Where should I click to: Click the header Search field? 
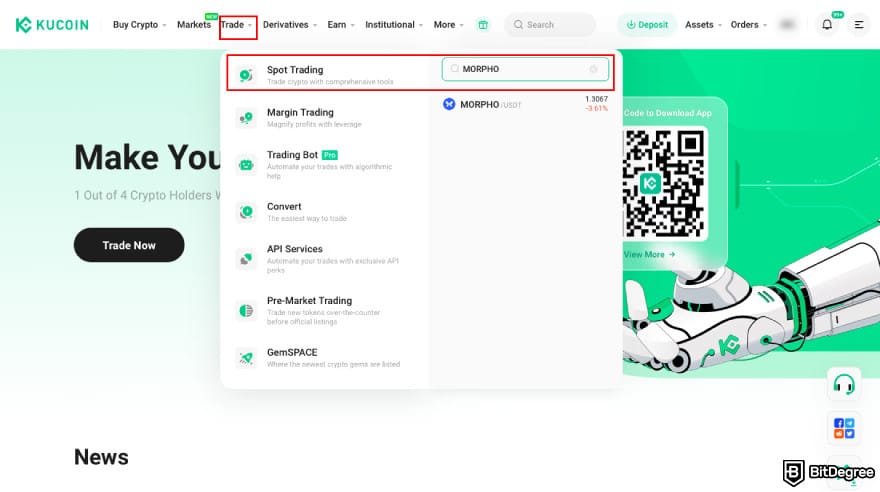coord(550,25)
